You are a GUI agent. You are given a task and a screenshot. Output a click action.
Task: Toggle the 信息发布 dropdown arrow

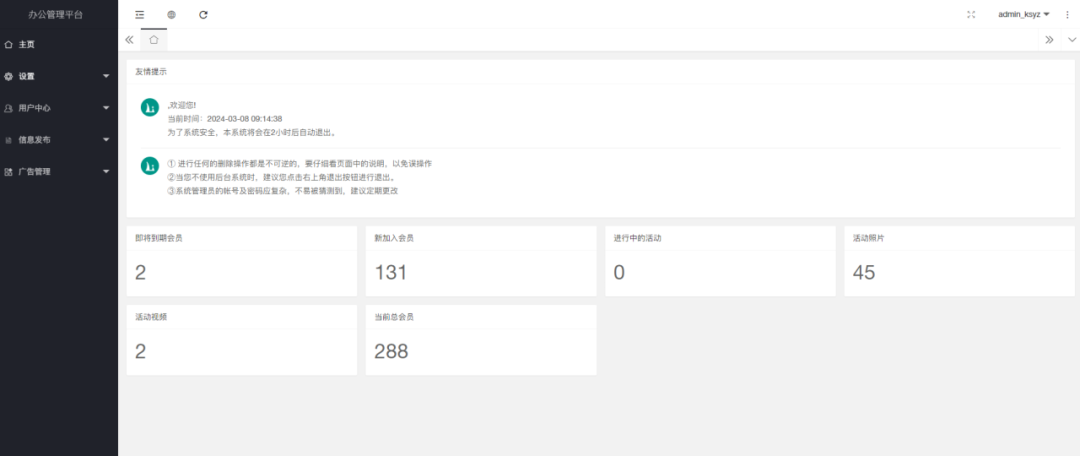106,140
